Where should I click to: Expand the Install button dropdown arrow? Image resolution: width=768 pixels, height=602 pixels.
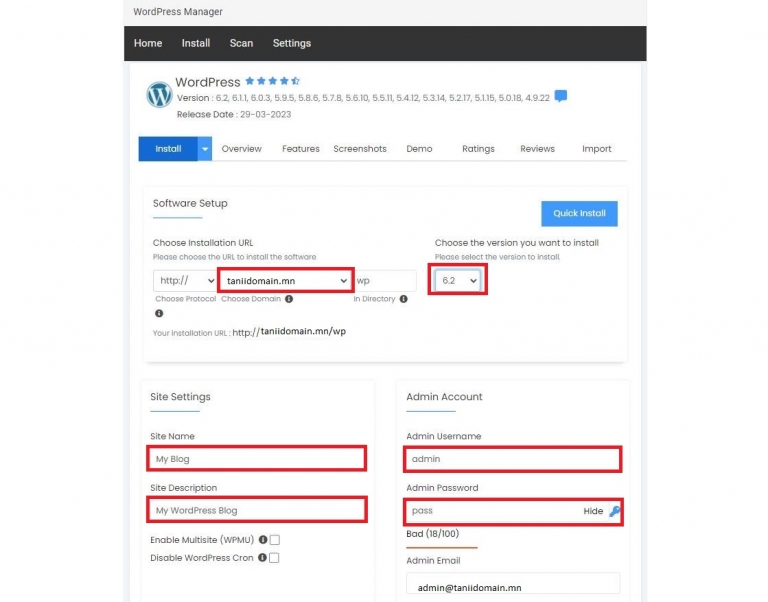[205, 149]
